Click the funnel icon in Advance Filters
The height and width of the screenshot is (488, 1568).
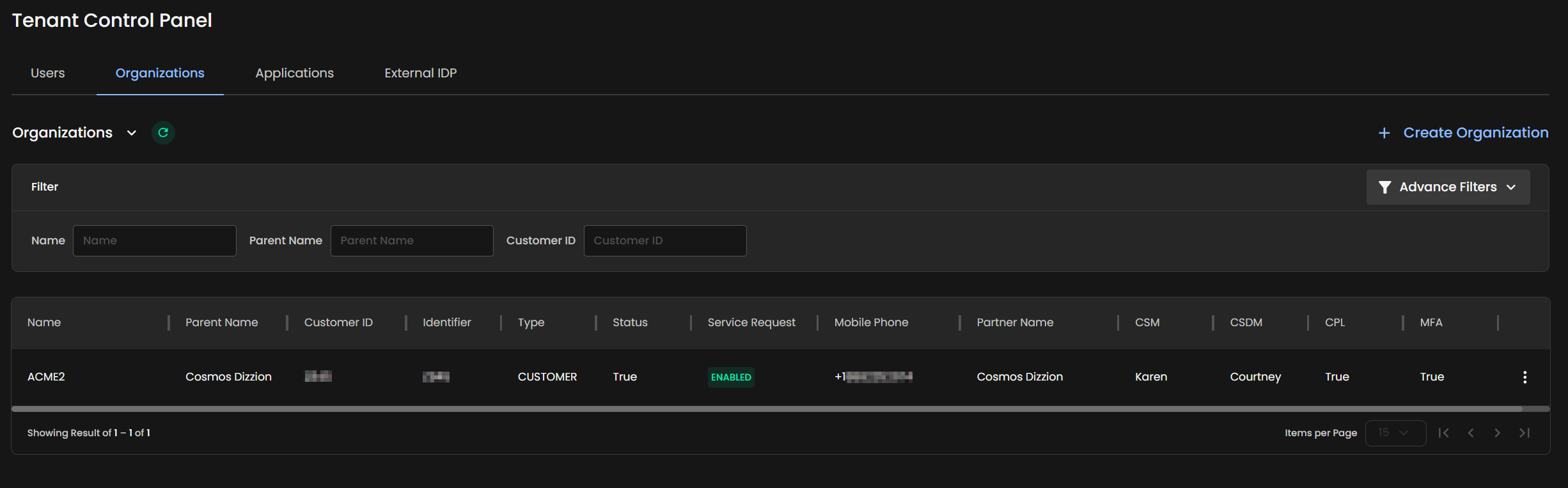(1384, 187)
